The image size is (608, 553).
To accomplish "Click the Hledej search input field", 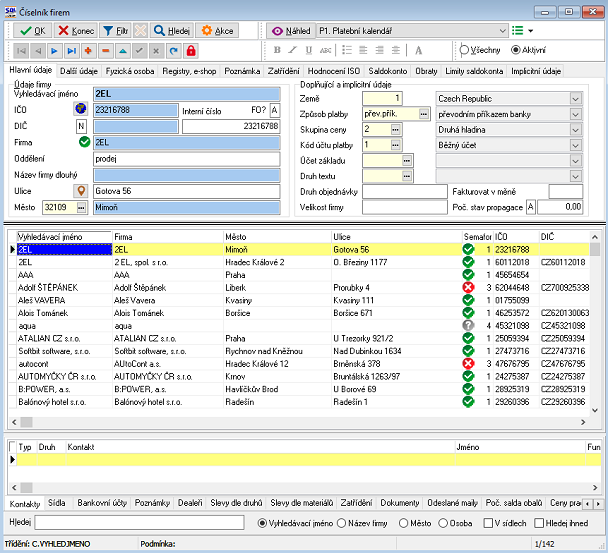I will click(x=140, y=522).
